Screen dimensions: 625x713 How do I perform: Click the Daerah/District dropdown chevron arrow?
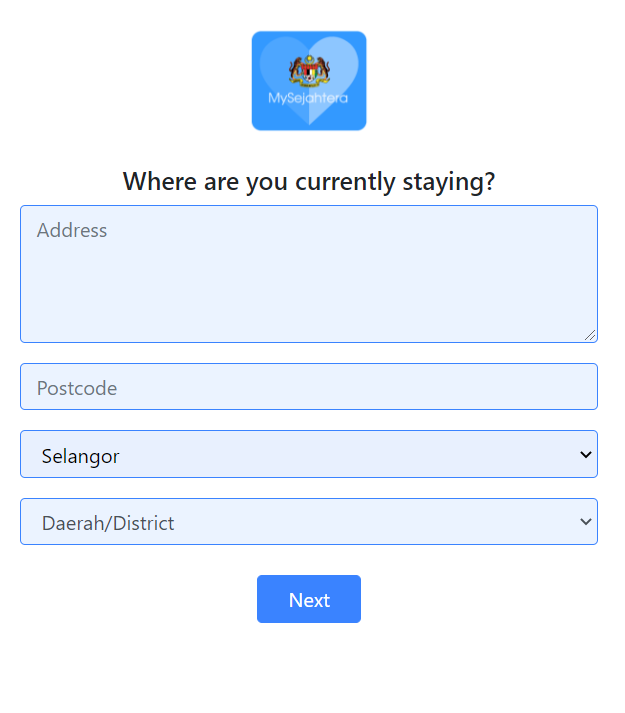(x=585, y=522)
